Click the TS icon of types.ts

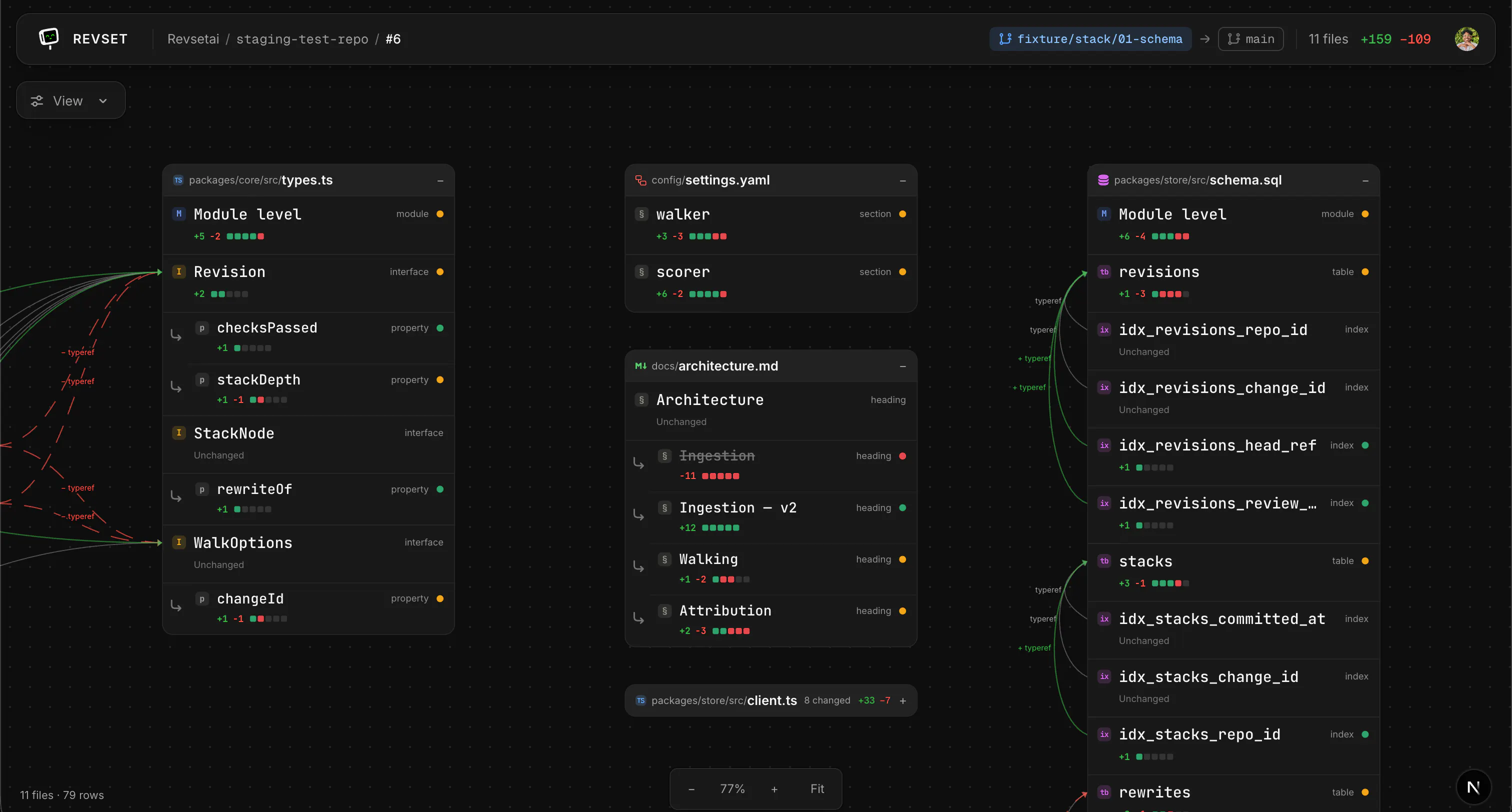coord(178,180)
